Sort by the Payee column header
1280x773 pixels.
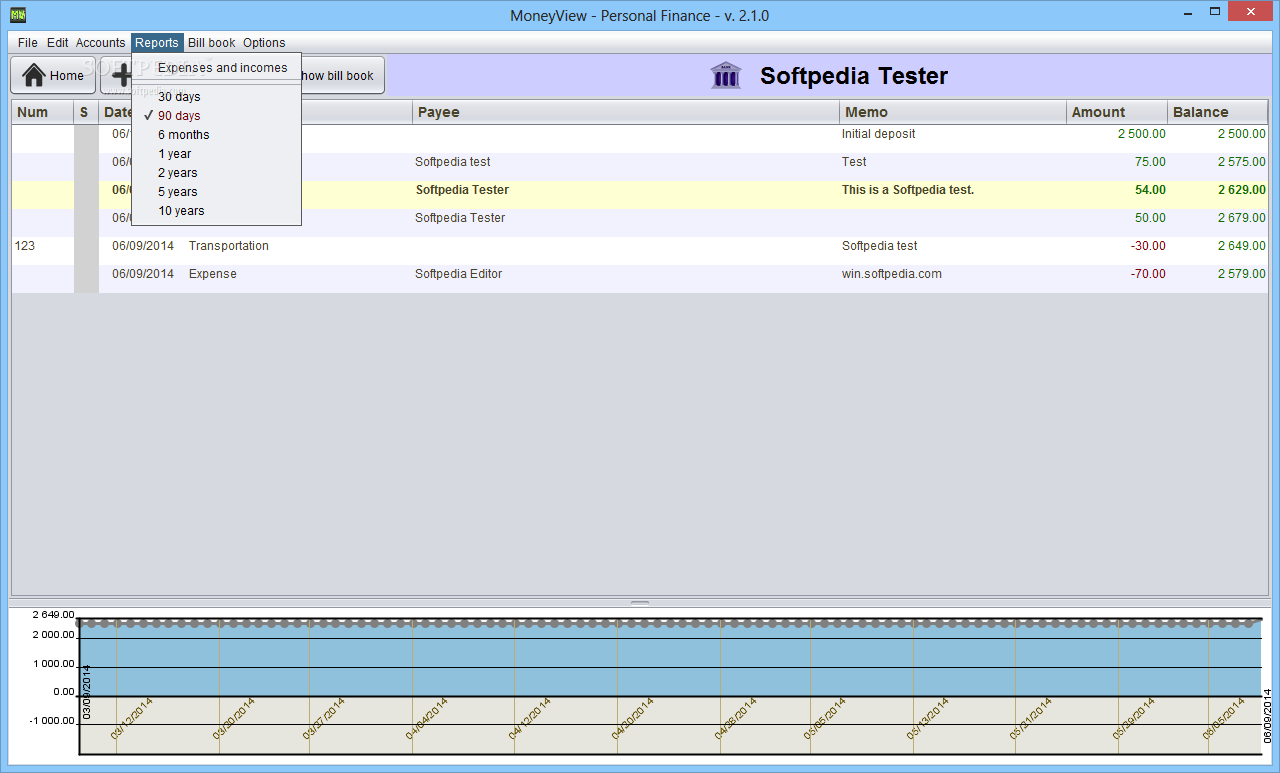tap(626, 112)
